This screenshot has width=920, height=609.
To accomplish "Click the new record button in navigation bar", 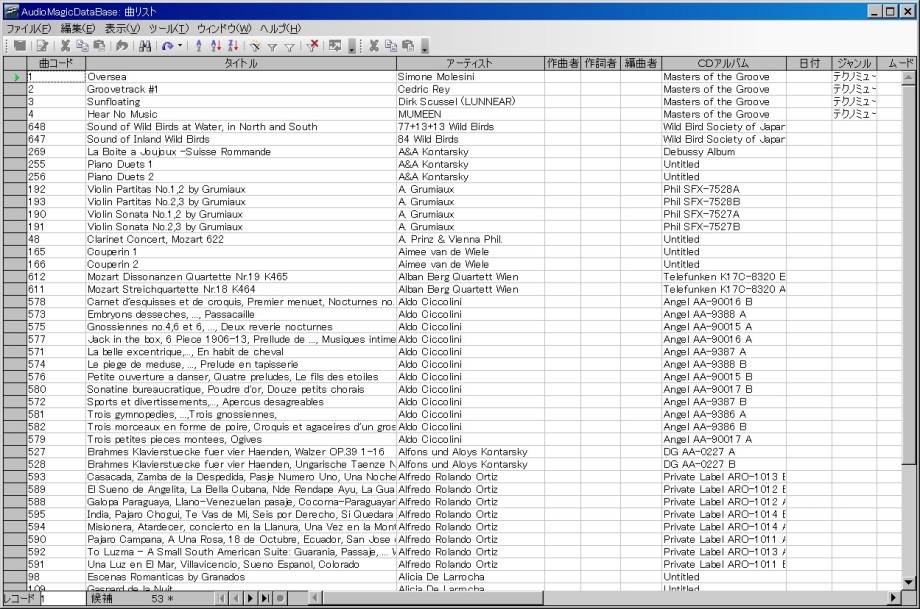I will 280,598.
